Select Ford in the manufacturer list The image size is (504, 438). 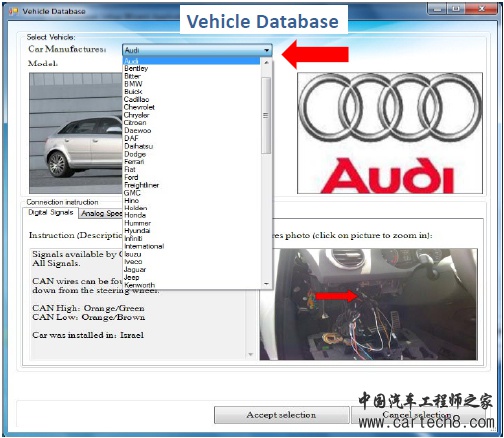pos(192,177)
